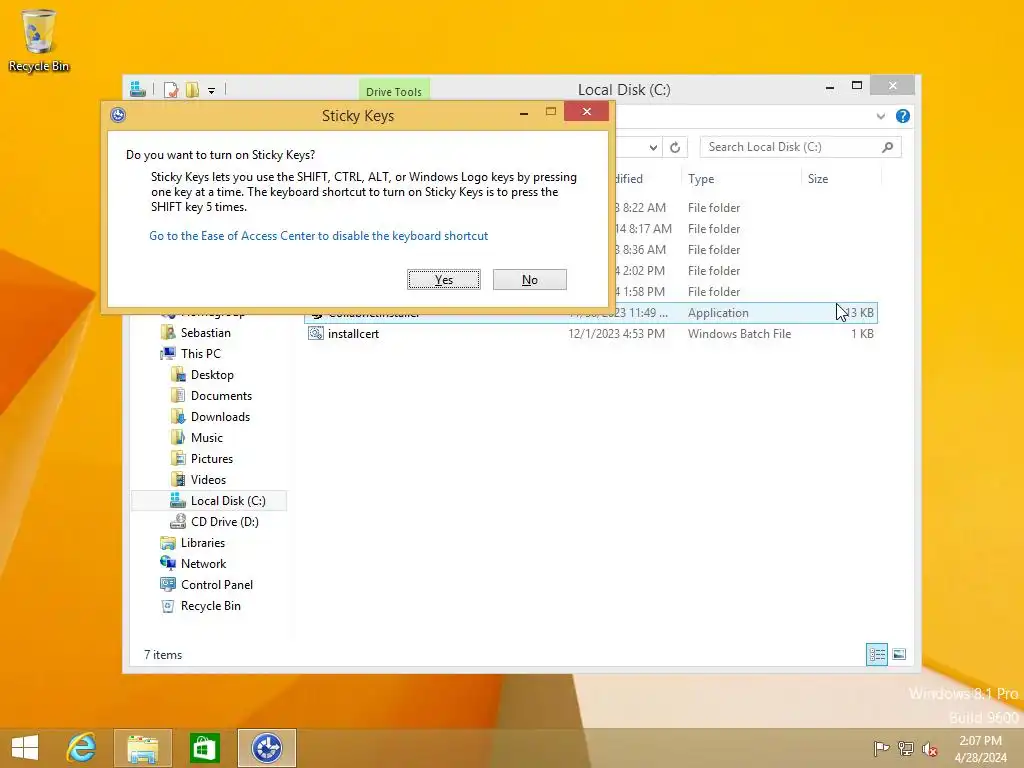Open Pictures in the navigation pane

click(212, 458)
